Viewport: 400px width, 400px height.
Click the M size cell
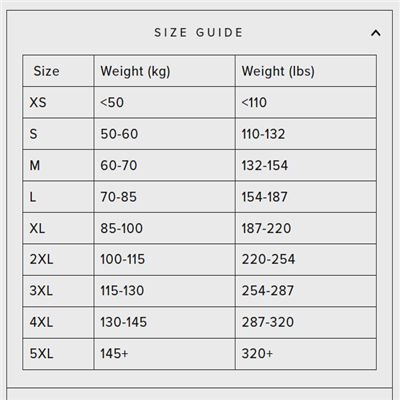(58, 165)
